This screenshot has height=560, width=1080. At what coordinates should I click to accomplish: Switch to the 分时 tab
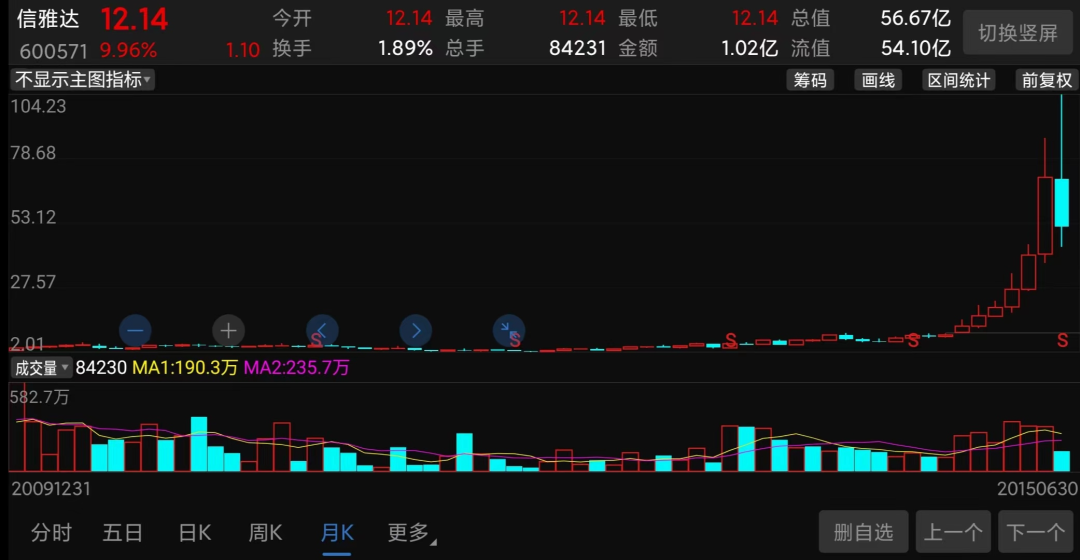point(52,532)
